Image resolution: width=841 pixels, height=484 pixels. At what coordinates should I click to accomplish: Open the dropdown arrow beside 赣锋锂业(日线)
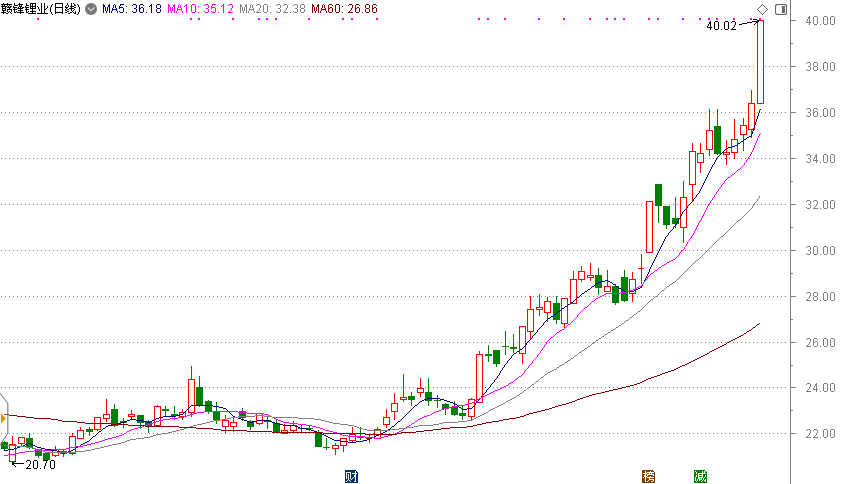pyautogui.click(x=92, y=9)
